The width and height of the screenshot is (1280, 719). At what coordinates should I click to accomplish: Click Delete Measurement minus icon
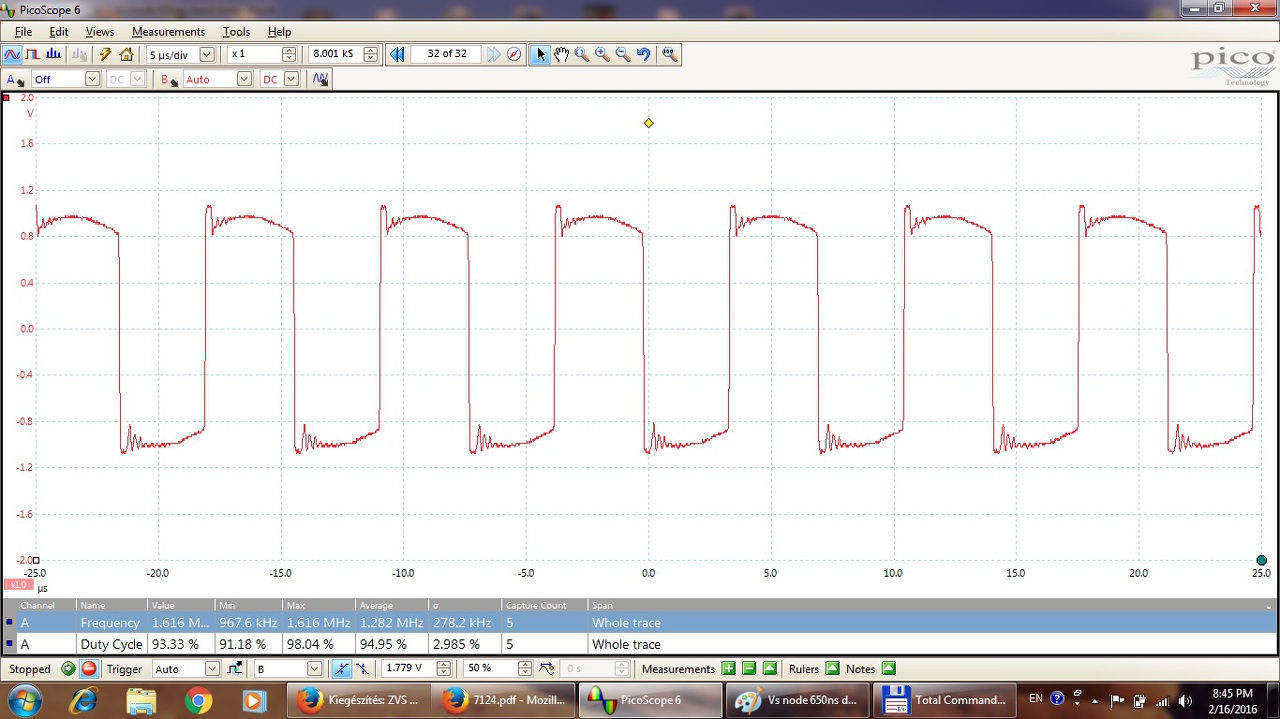pyautogui.click(x=749, y=669)
